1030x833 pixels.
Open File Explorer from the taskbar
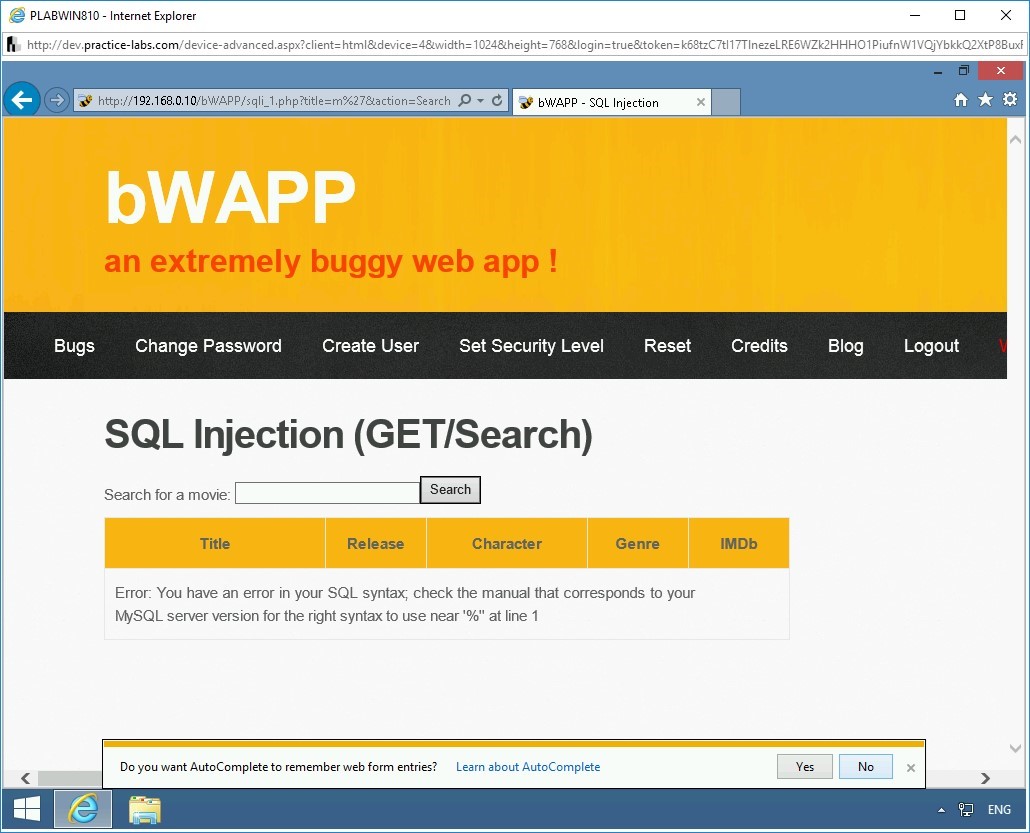pos(144,809)
